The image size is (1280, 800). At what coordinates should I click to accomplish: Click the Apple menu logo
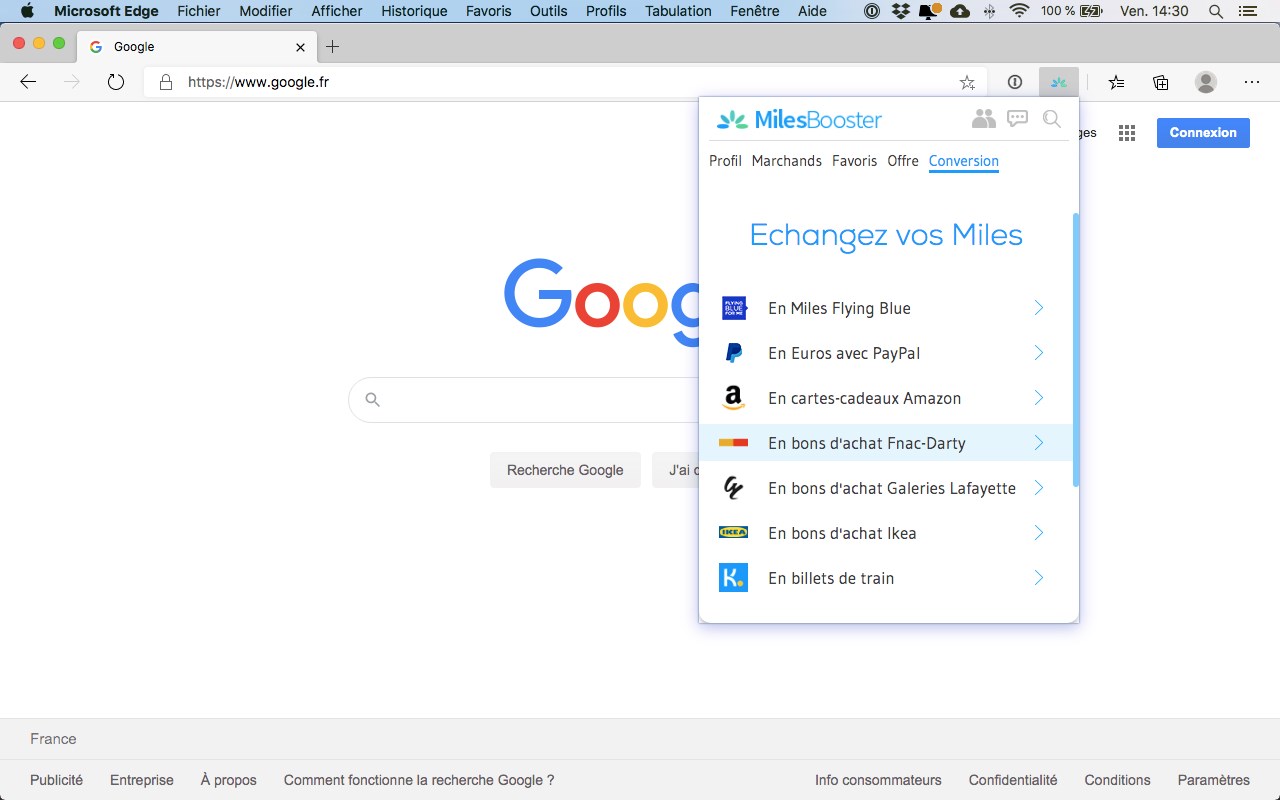[27, 11]
